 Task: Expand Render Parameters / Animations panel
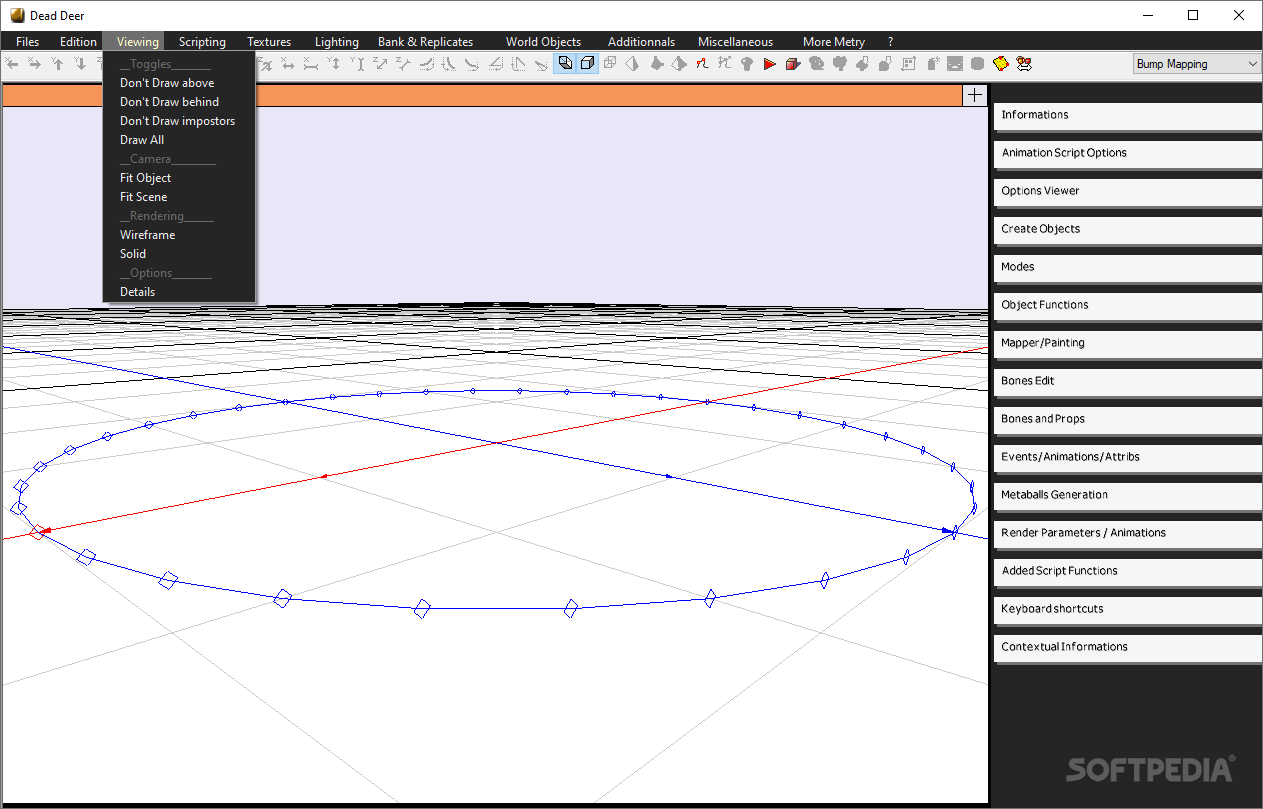pyautogui.click(x=1128, y=533)
